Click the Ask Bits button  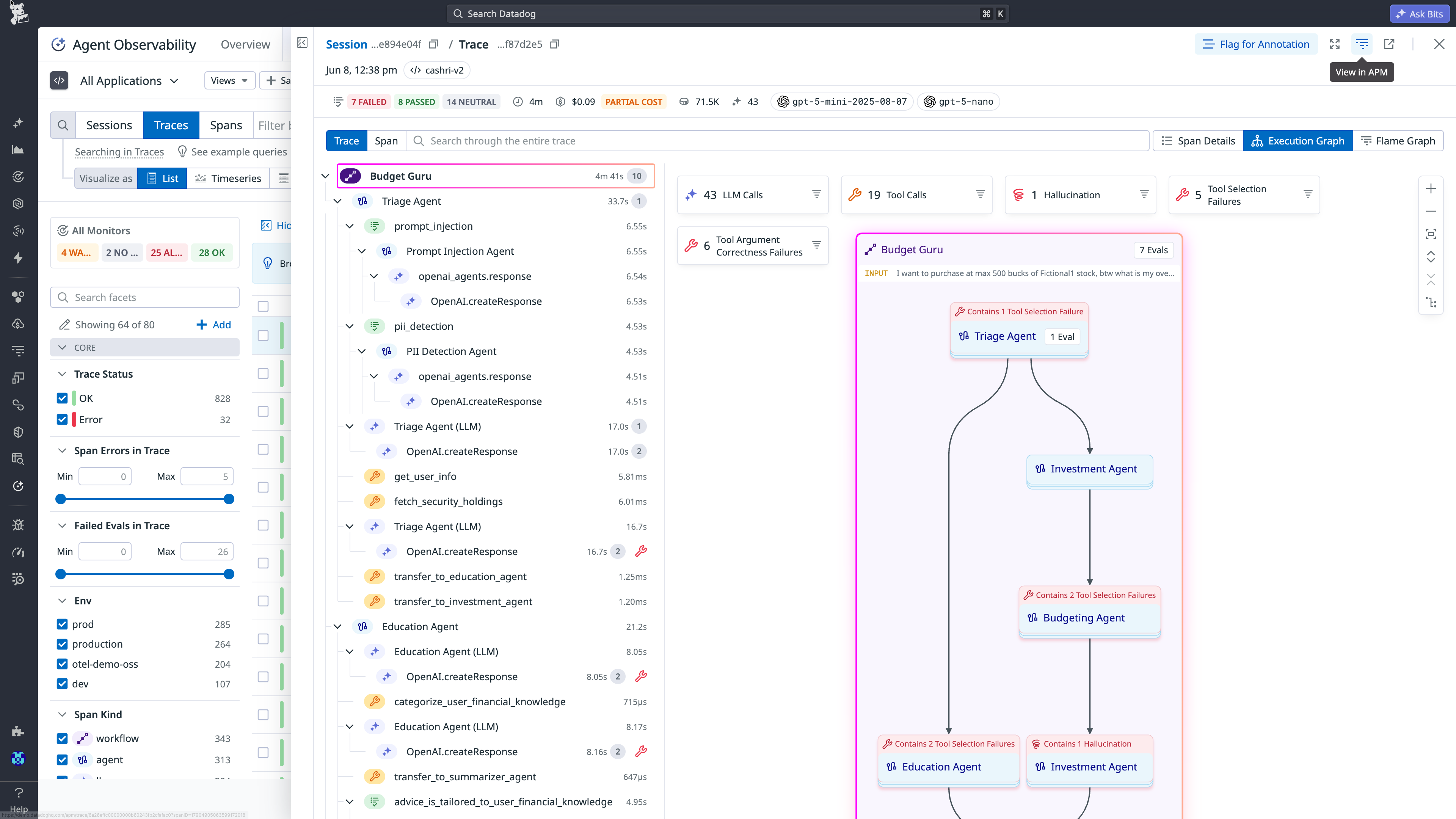pos(1419,14)
